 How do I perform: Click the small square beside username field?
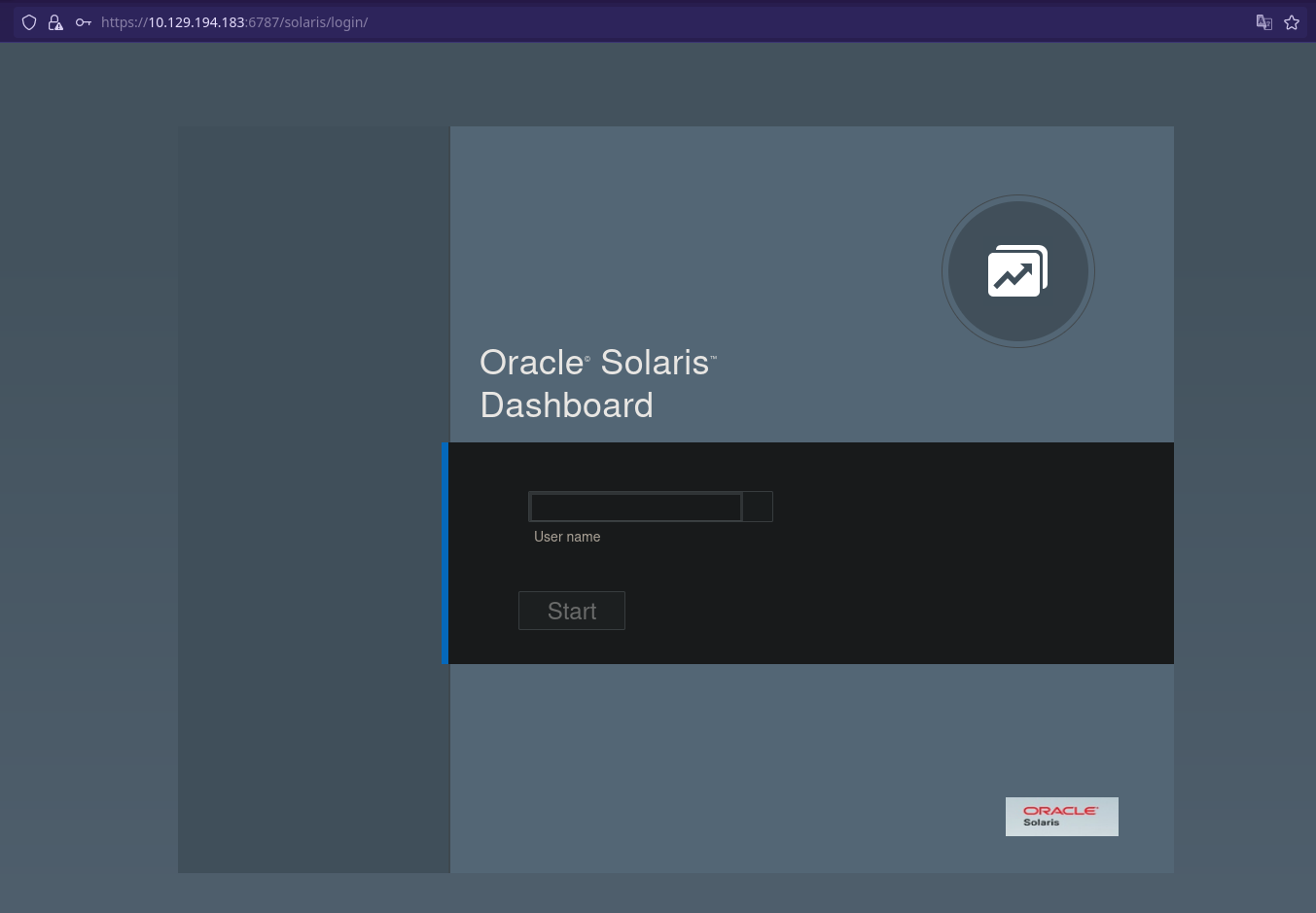point(758,507)
